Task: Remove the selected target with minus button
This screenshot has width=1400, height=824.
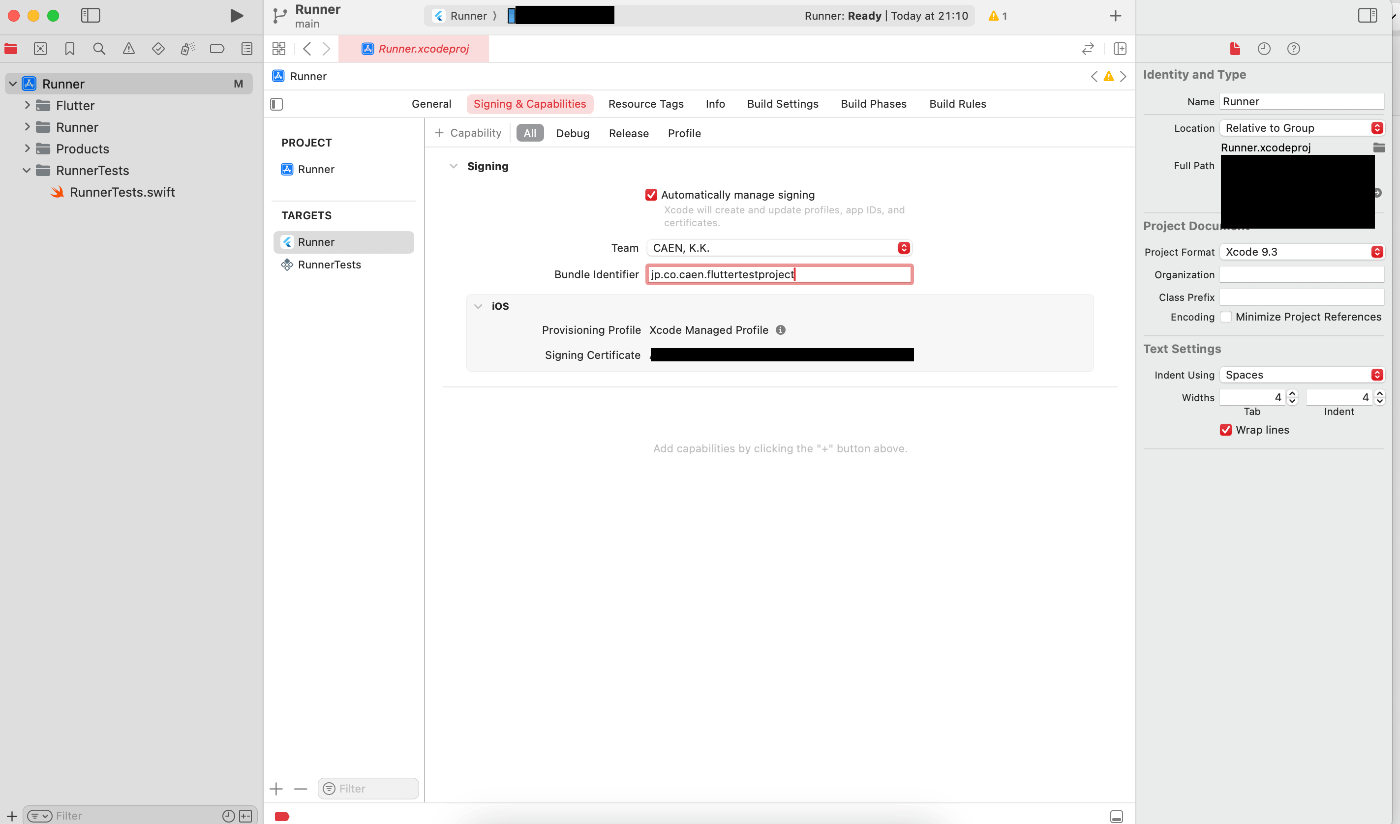Action: pyautogui.click(x=300, y=789)
